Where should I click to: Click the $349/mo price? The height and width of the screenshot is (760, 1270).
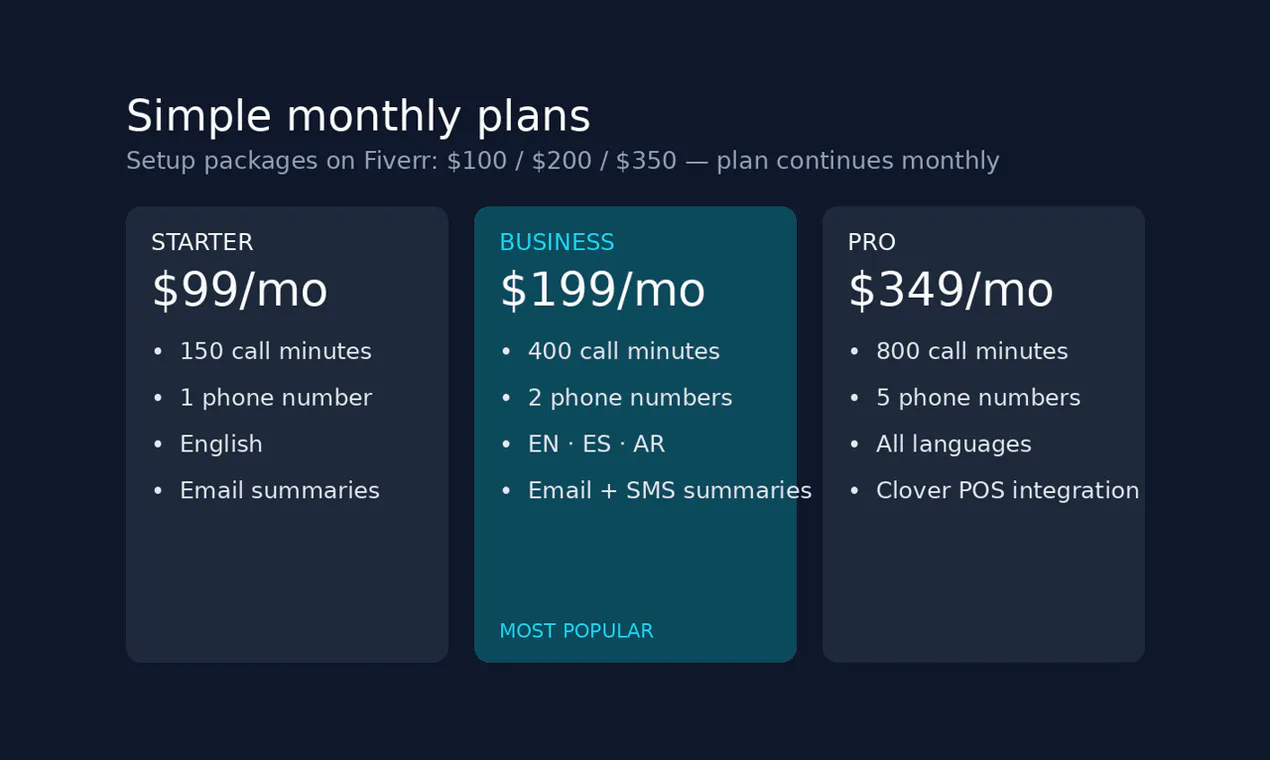(950, 291)
